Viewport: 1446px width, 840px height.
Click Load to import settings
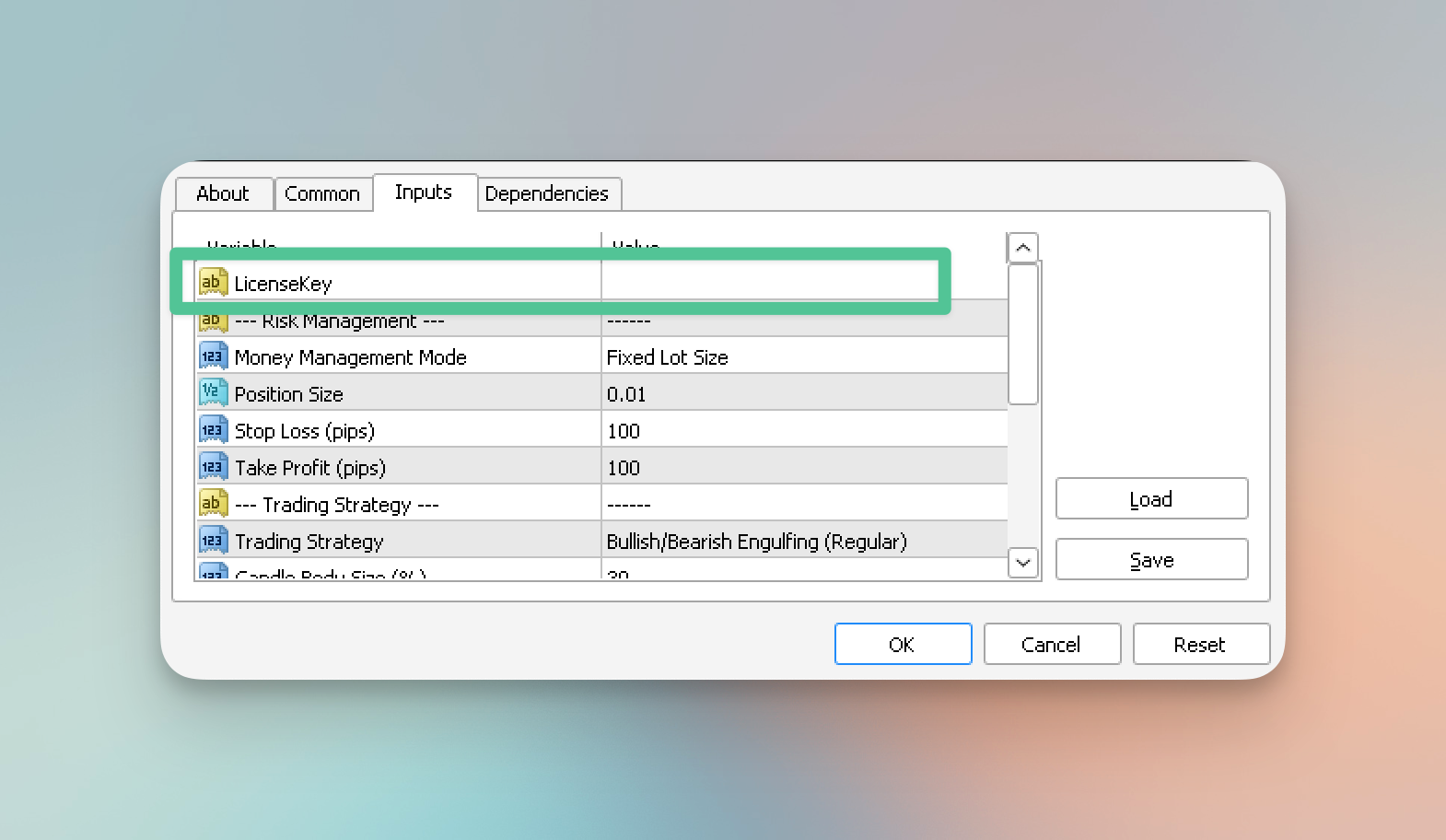pyautogui.click(x=1151, y=499)
